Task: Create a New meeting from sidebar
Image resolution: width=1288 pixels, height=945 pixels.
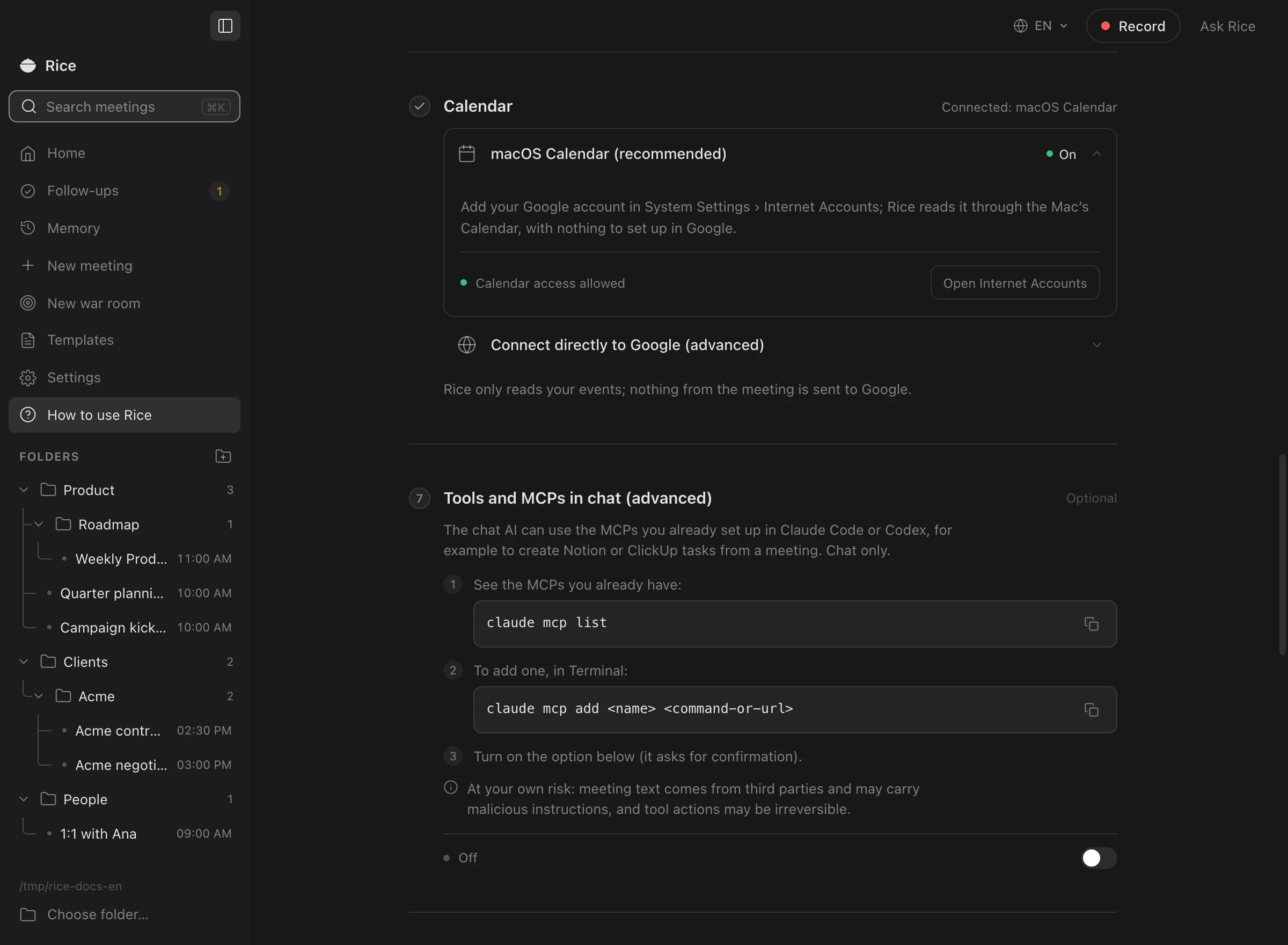Action: point(124,265)
